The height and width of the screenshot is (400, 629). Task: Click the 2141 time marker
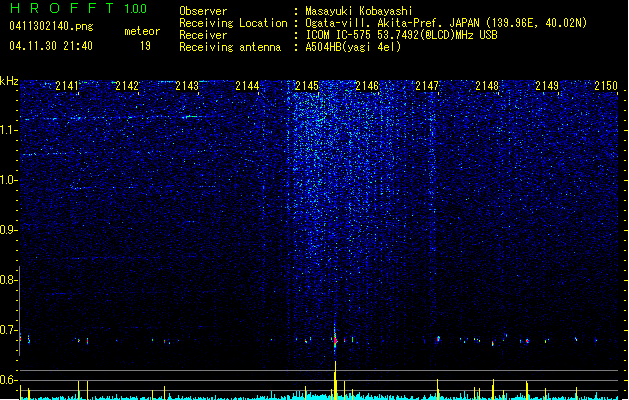pos(67,86)
